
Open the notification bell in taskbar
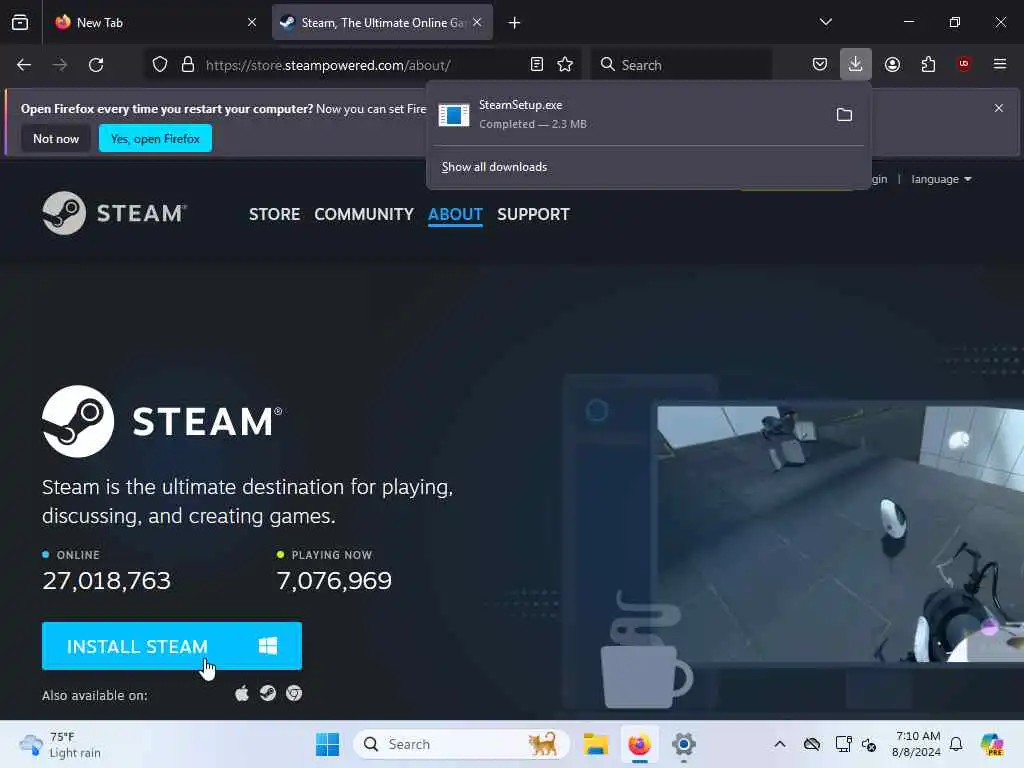click(956, 744)
